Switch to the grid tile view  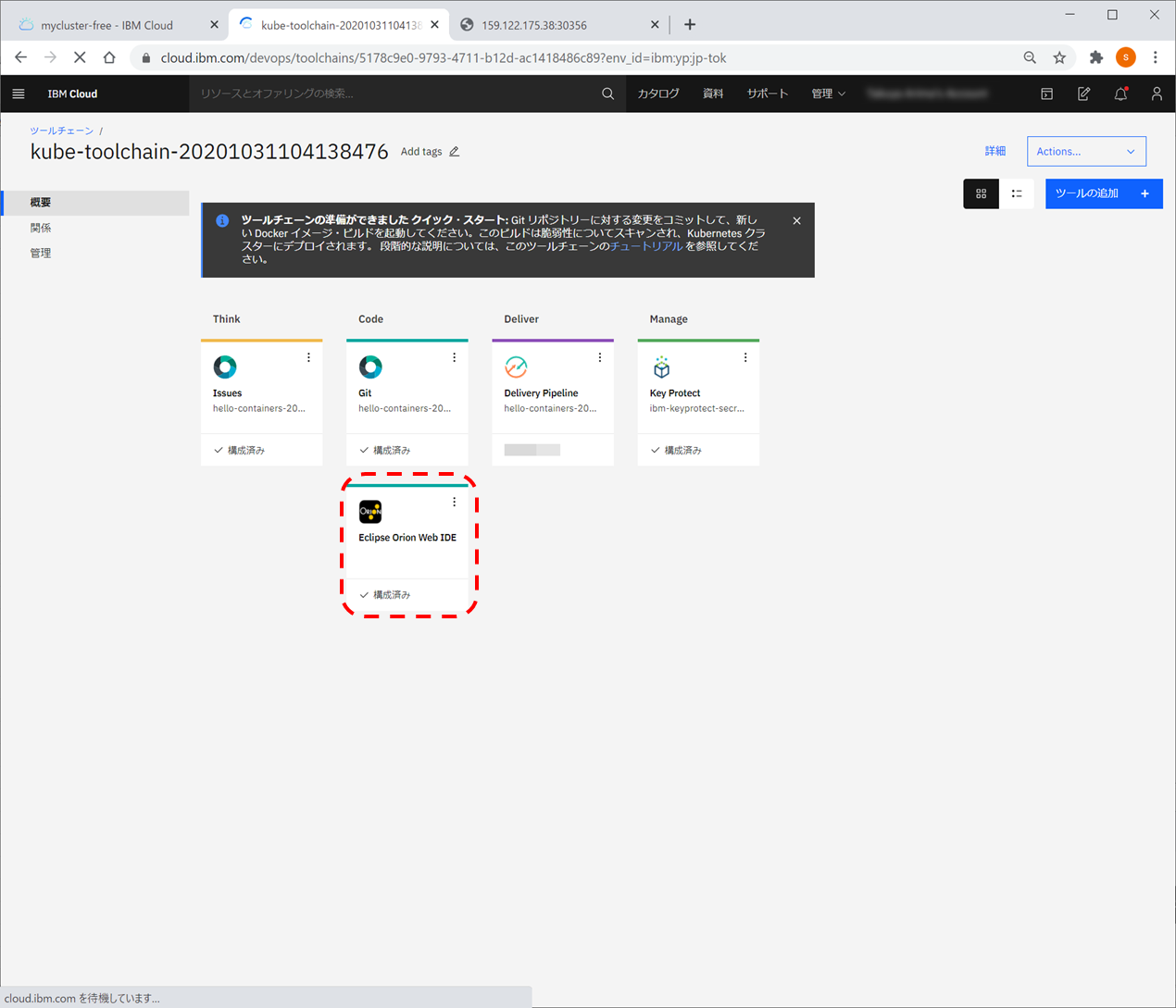(x=981, y=193)
